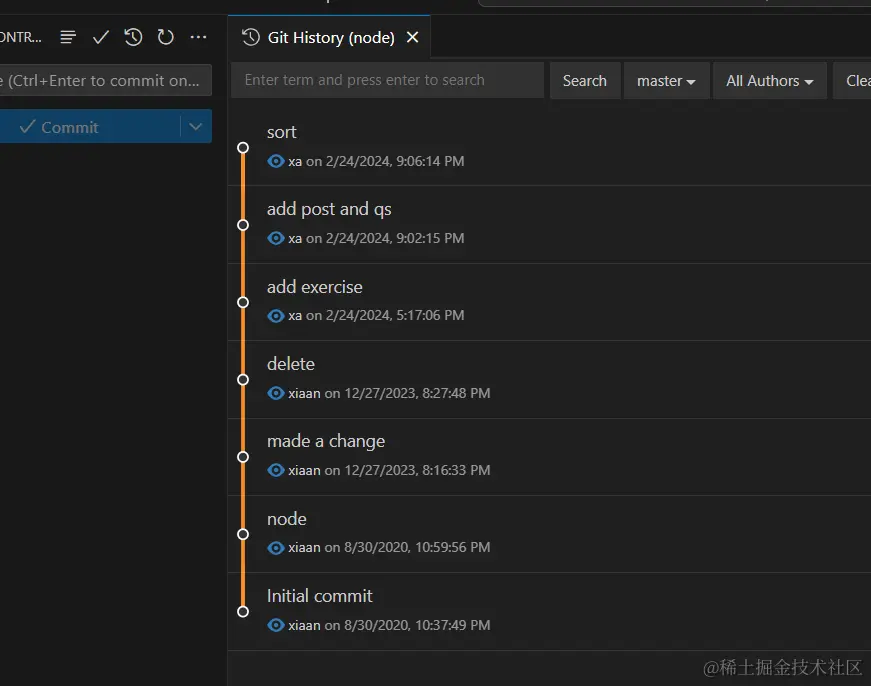The image size is (871, 686).
Task: Open Git History from source control toolbar
Action: coord(133,37)
